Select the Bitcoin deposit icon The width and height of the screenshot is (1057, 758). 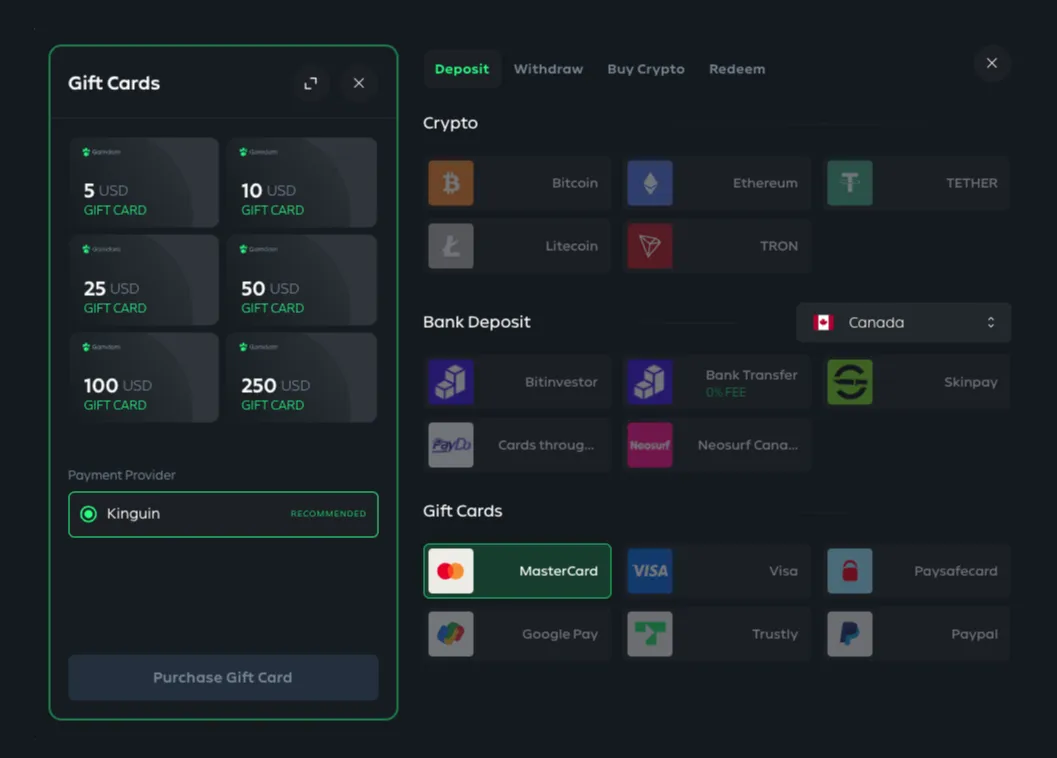451,183
